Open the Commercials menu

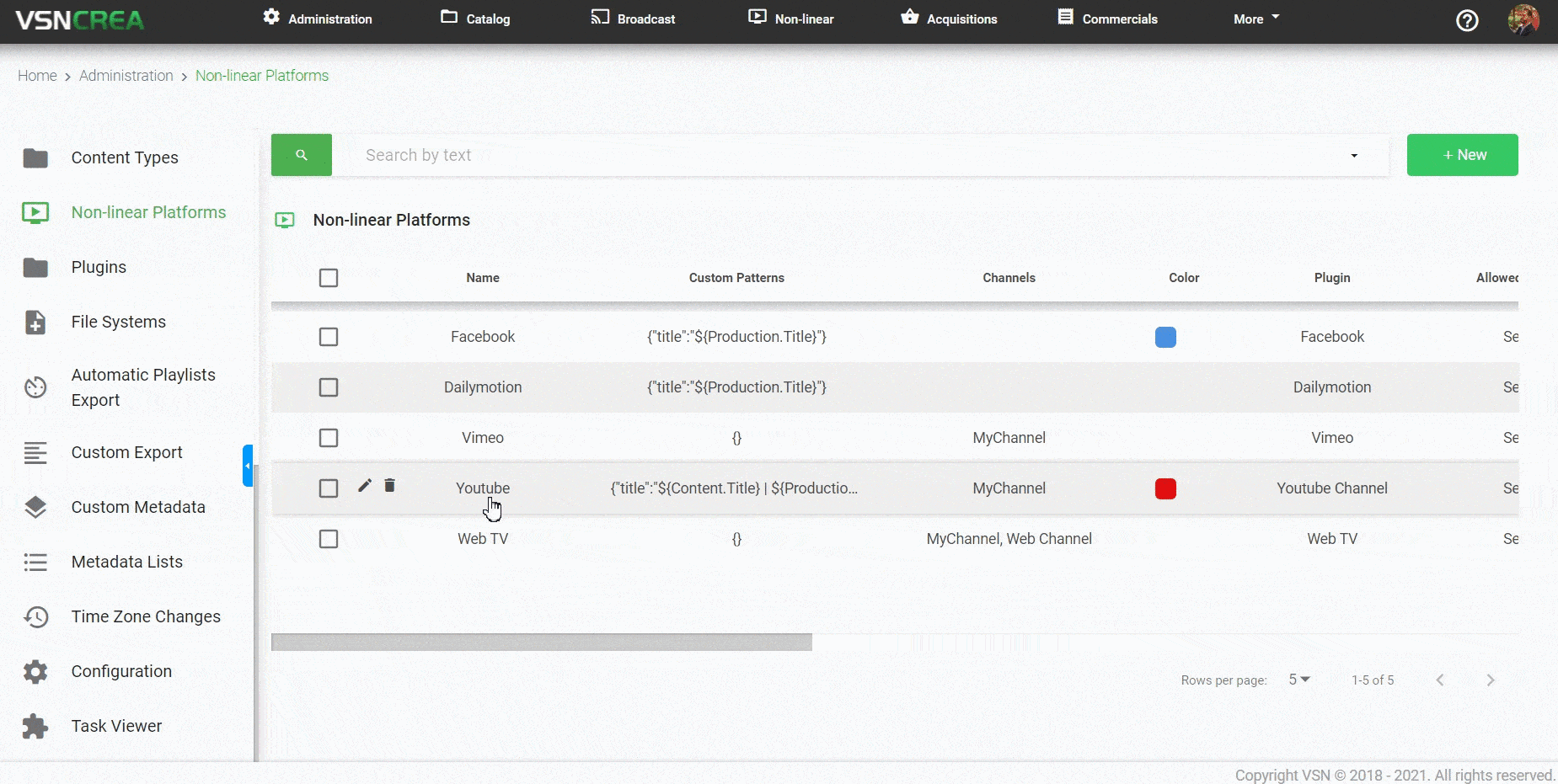[x=1108, y=19]
